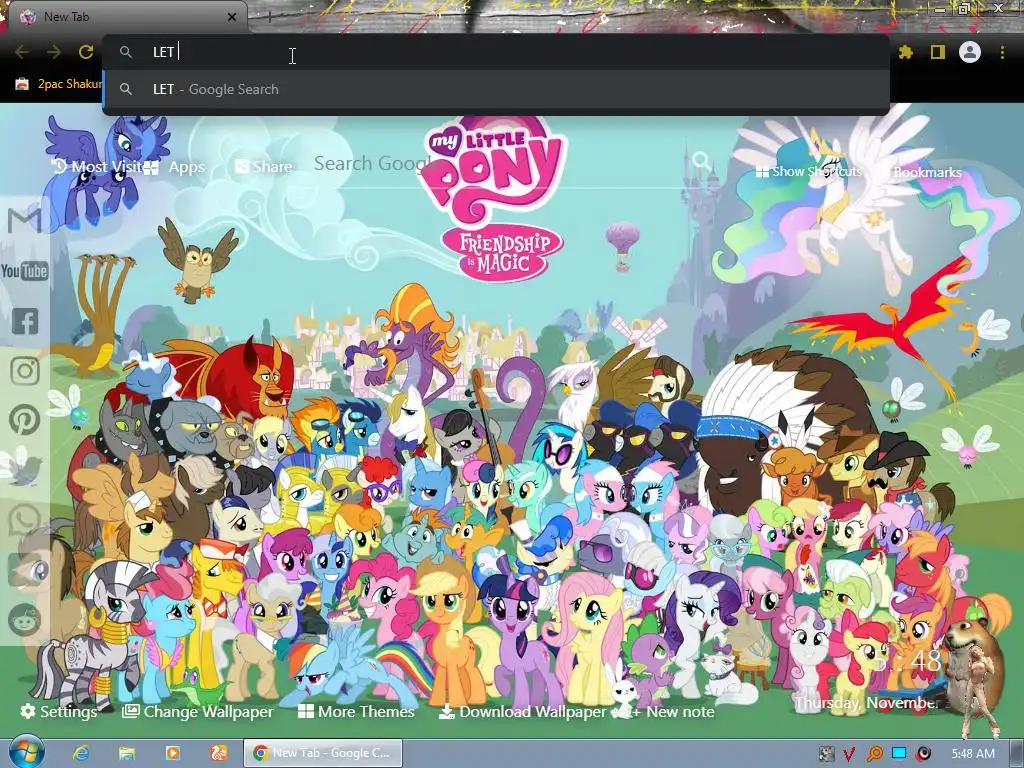The image size is (1024, 768).
Task: Add a New note
Action: (x=671, y=711)
